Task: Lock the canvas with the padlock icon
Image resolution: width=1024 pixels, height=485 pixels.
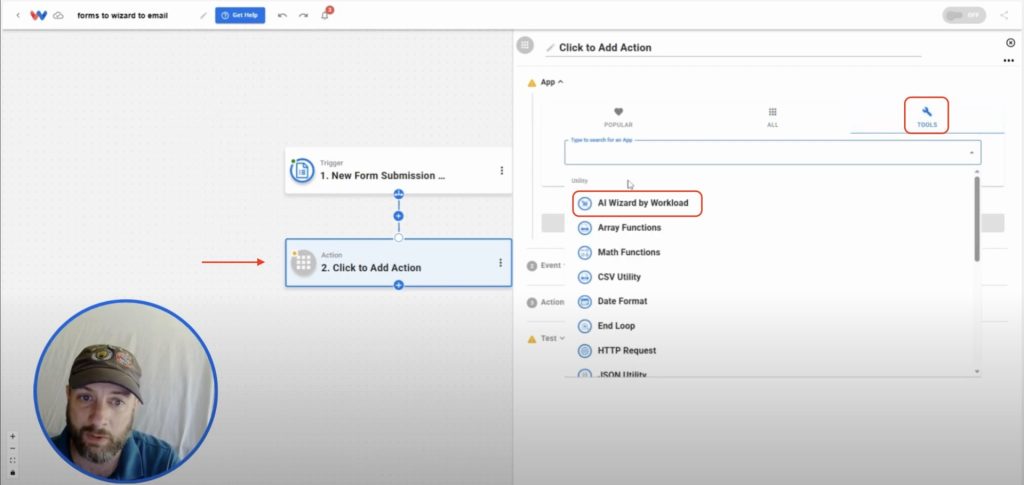Action: 12,472
